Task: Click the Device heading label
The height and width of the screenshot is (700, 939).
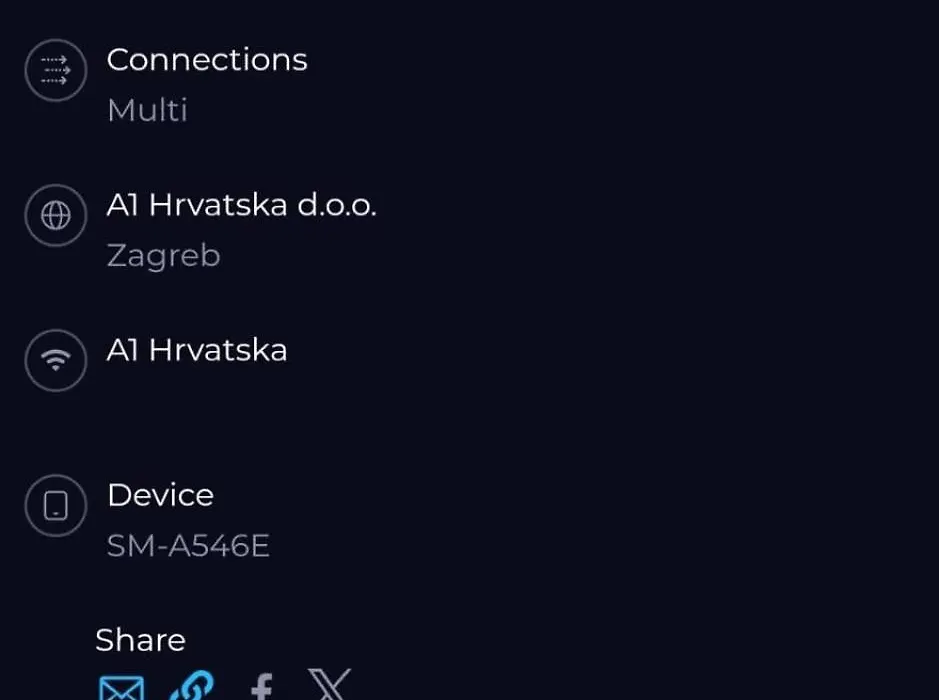Action: click(160, 495)
